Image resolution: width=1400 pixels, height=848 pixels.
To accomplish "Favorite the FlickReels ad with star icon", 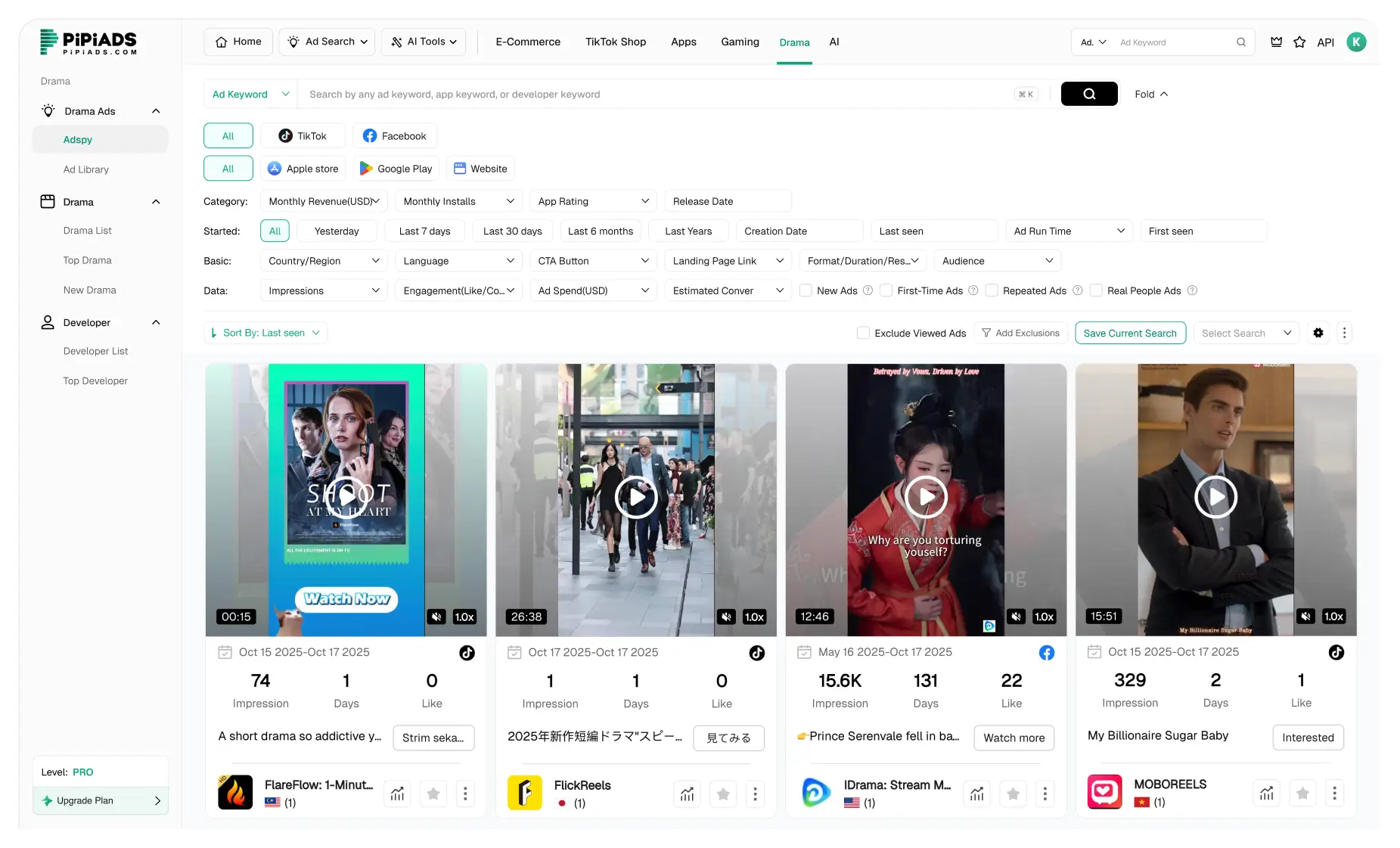I will click(x=723, y=794).
